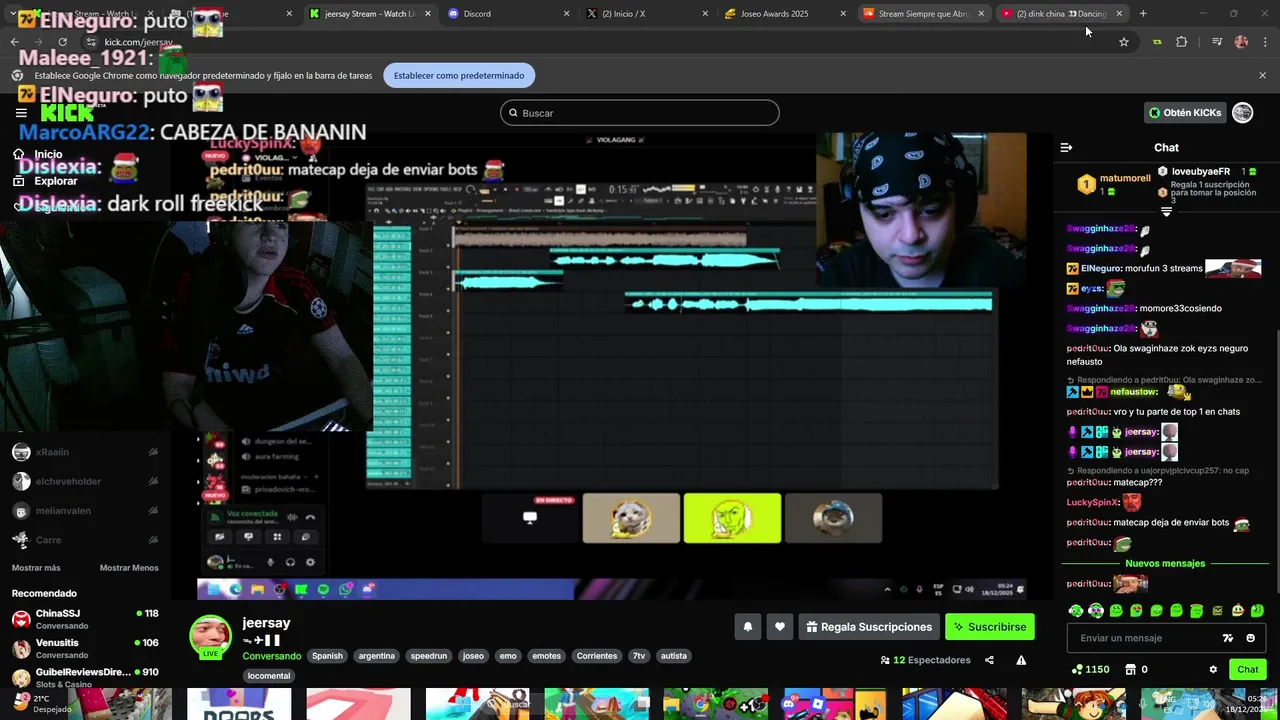Expand the chat leaderboard chevron
The width and height of the screenshot is (1280, 720).
(1166, 212)
